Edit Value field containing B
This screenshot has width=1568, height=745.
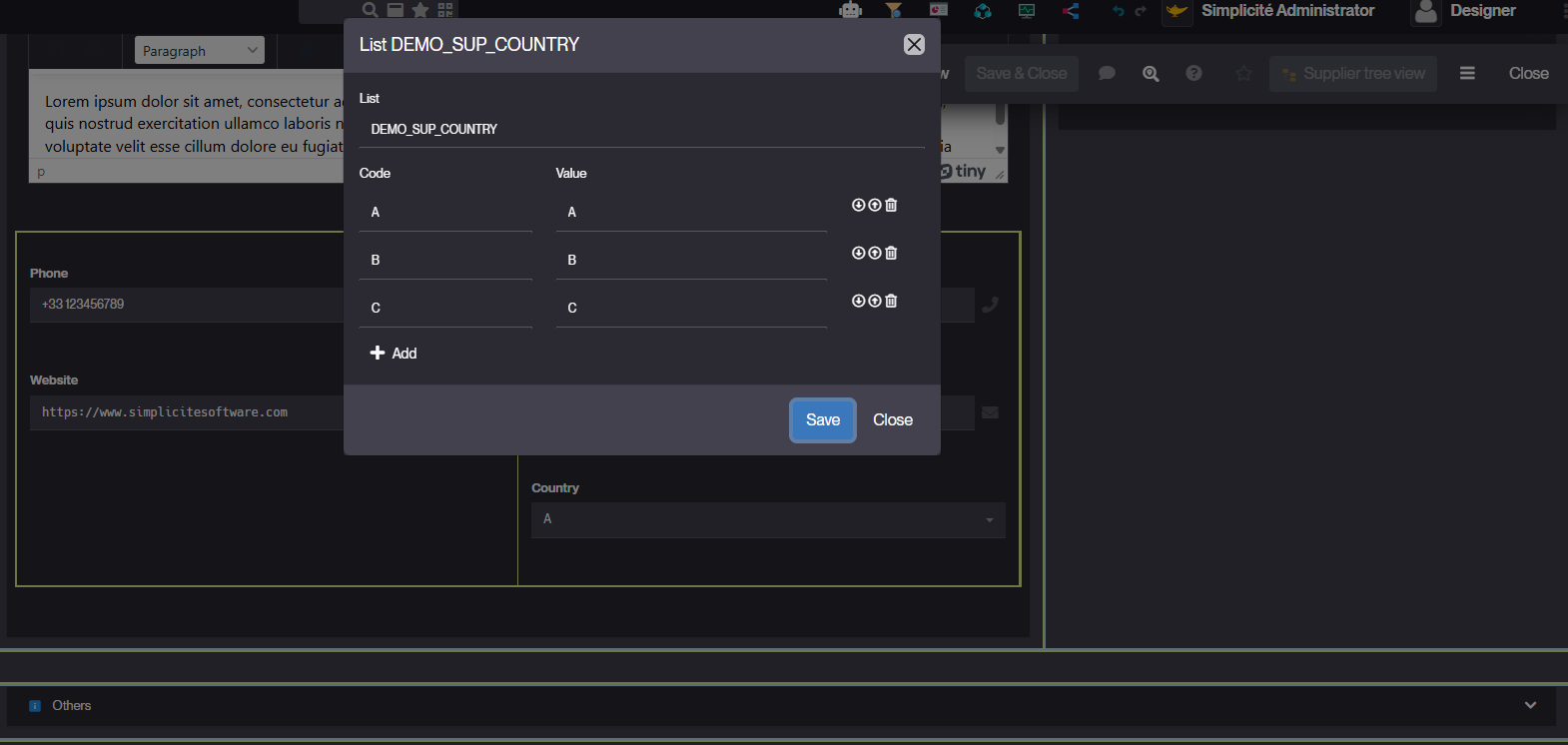click(x=691, y=260)
